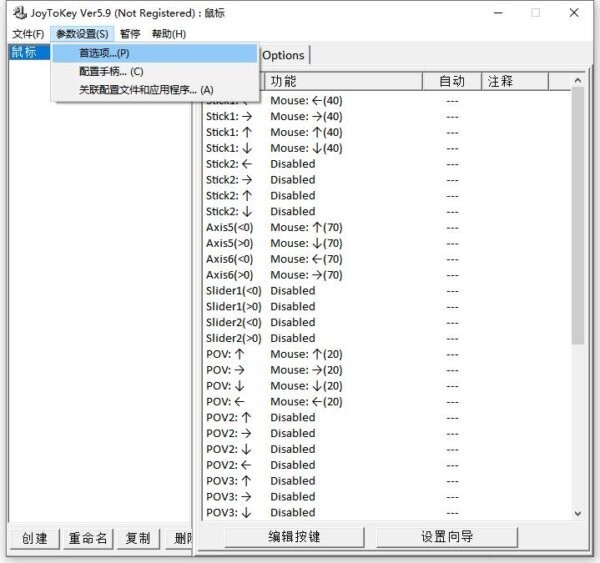The height and width of the screenshot is (563, 600).
Task: Choose 配置手柄... (C) menu entry
Action: point(155,72)
